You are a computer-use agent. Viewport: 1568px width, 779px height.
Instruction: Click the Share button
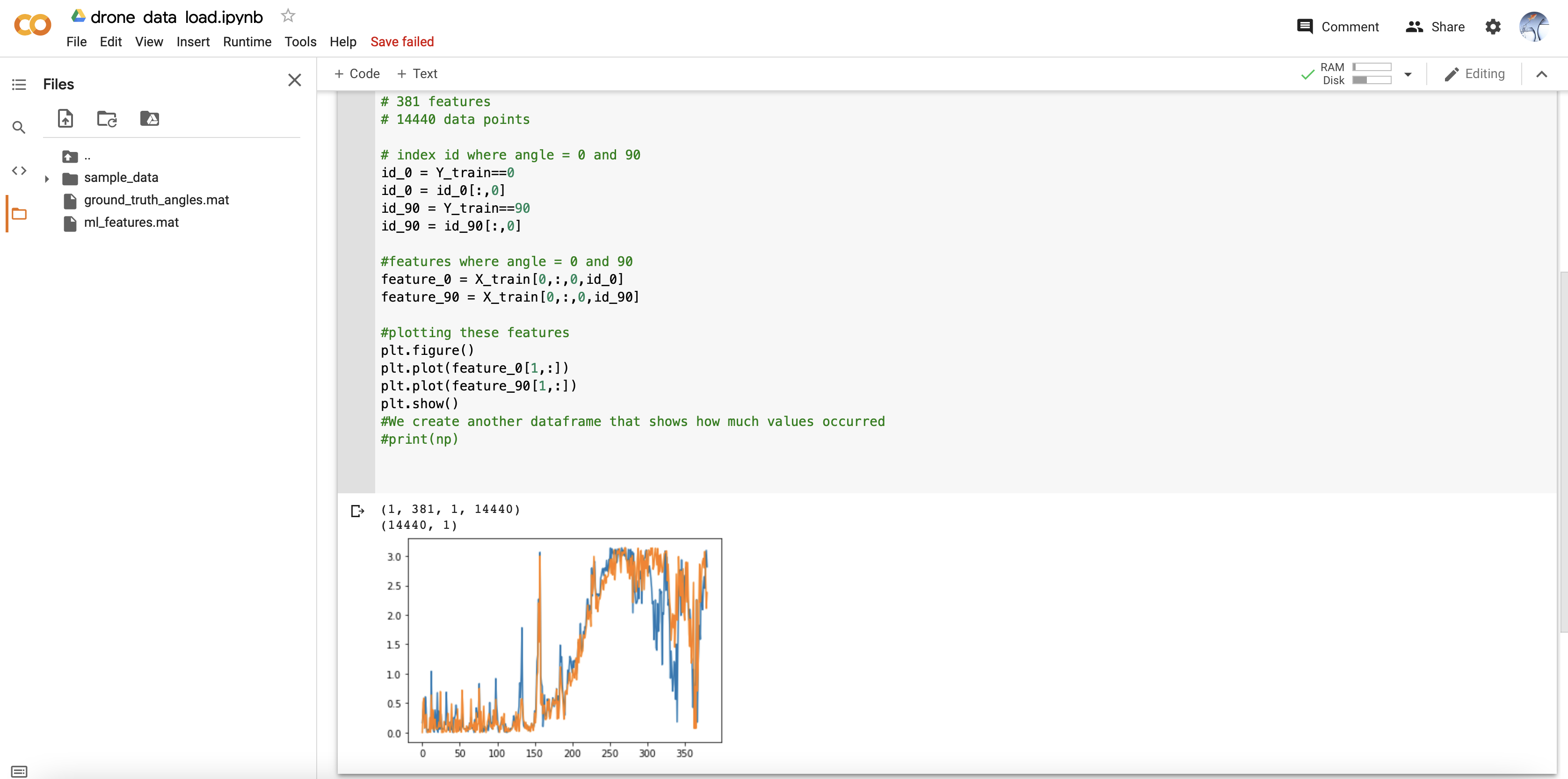click(x=1435, y=27)
